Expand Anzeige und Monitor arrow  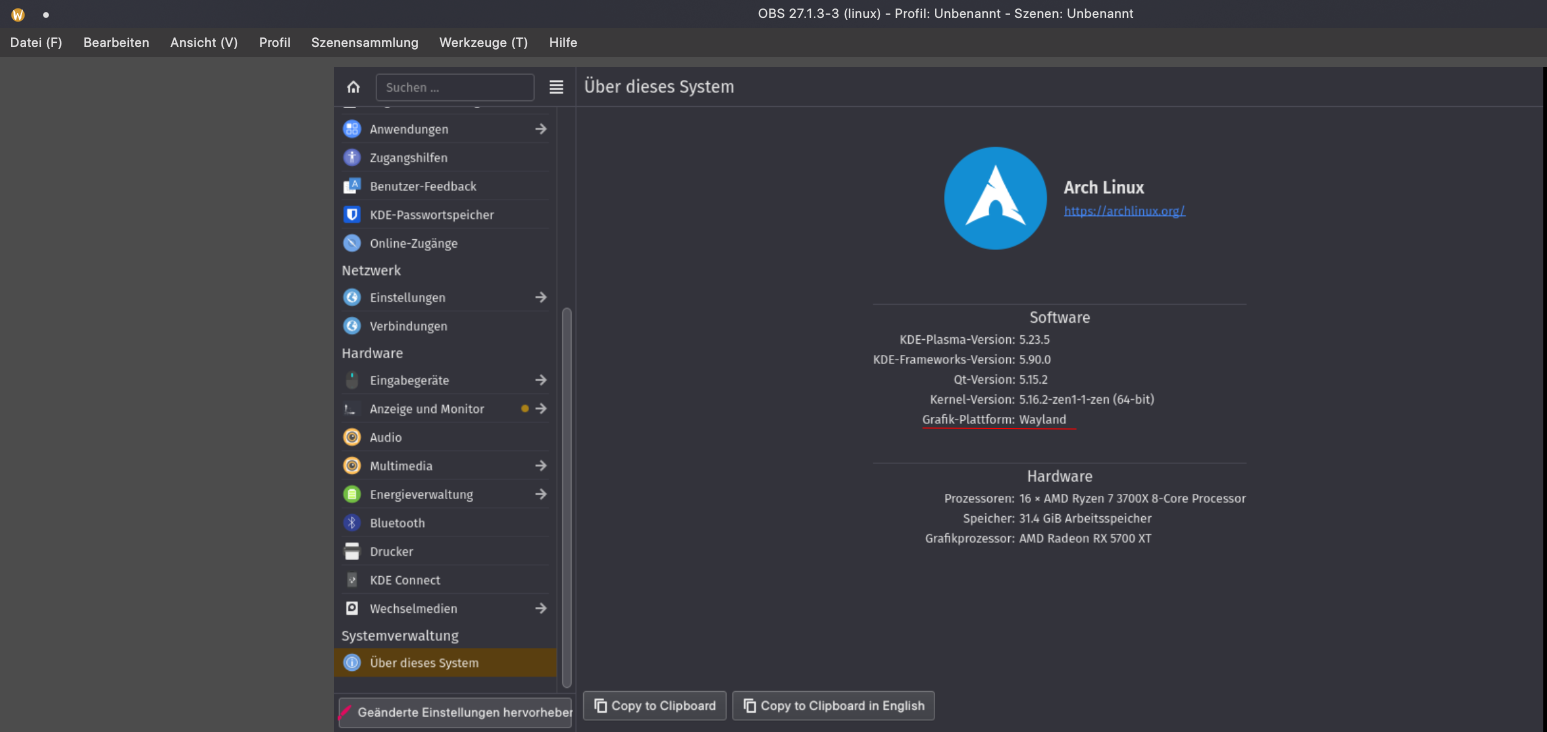pos(540,409)
